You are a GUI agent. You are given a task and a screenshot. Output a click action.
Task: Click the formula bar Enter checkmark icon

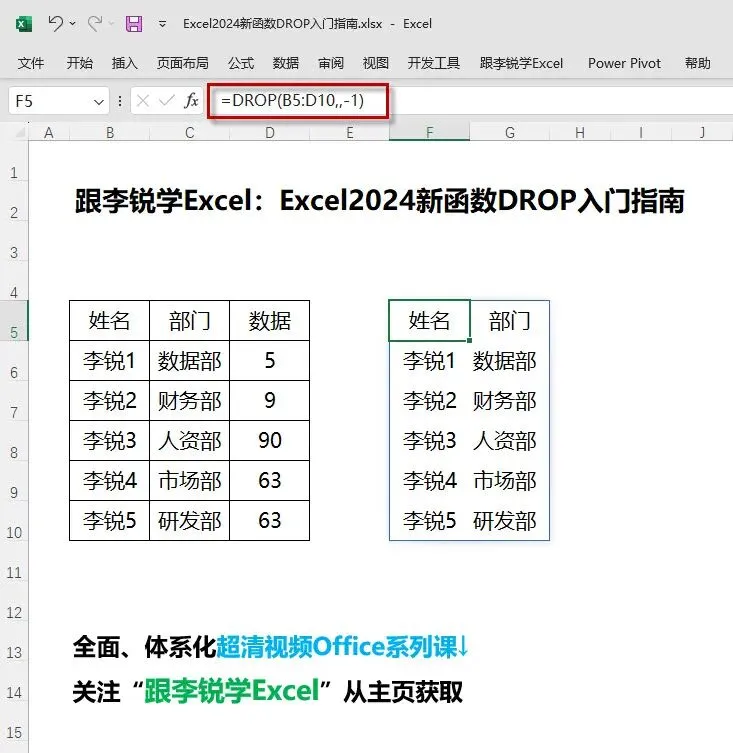coord(167,101)
